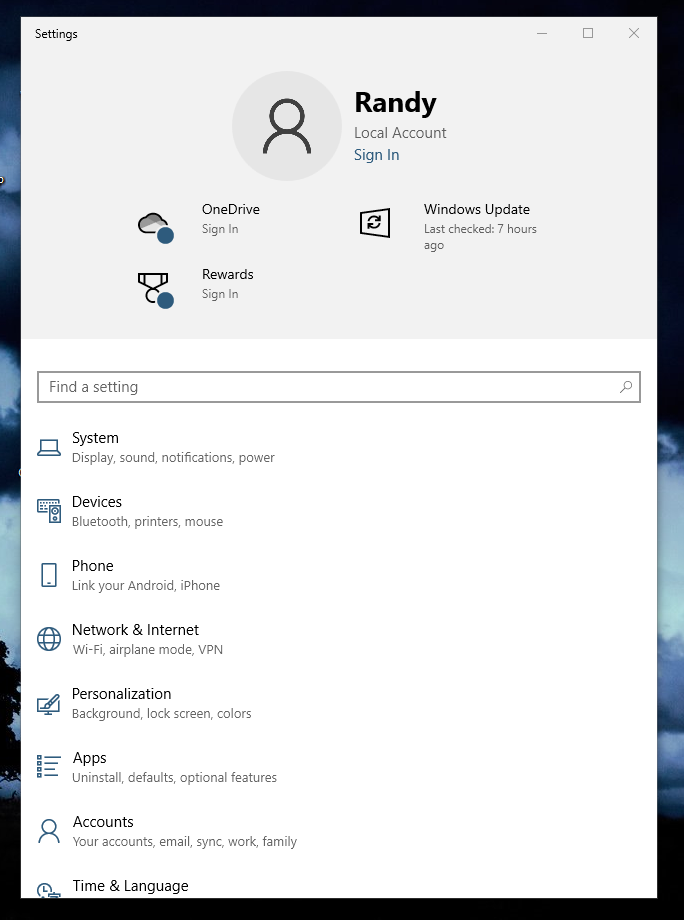
Task: Click the Randy user avatar picture
Action: tap(287, 126)
